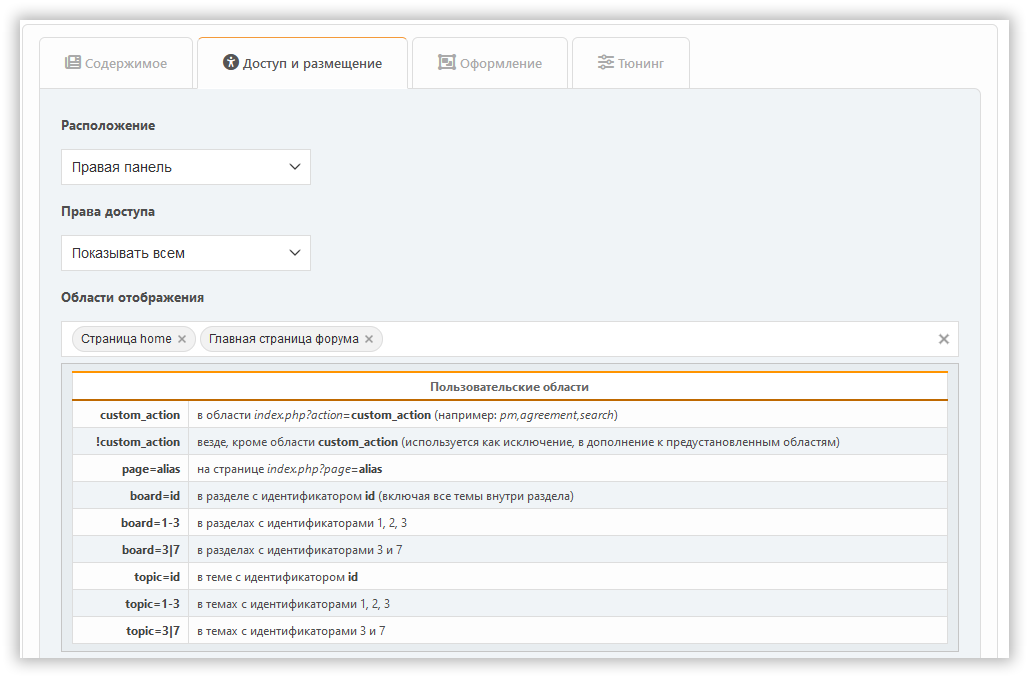
Task: Click the chevron arrow beside 'Правая панель'
Action: [295, 167]
